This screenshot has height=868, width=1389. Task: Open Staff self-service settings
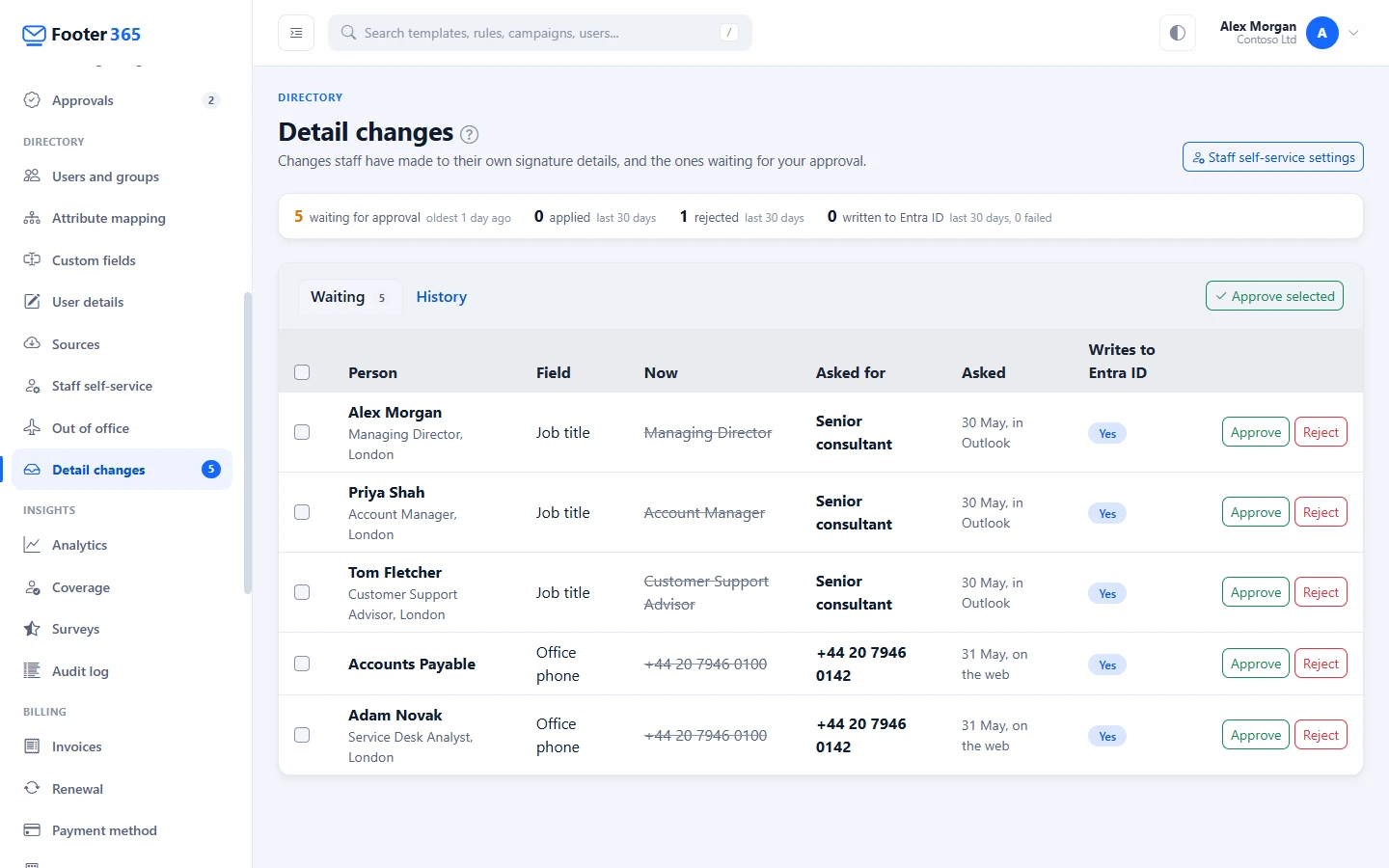tap(1273, 157)
